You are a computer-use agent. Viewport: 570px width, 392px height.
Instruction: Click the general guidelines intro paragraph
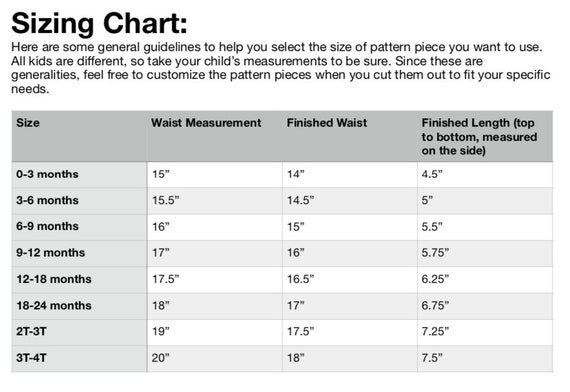[x=281, y=68]
